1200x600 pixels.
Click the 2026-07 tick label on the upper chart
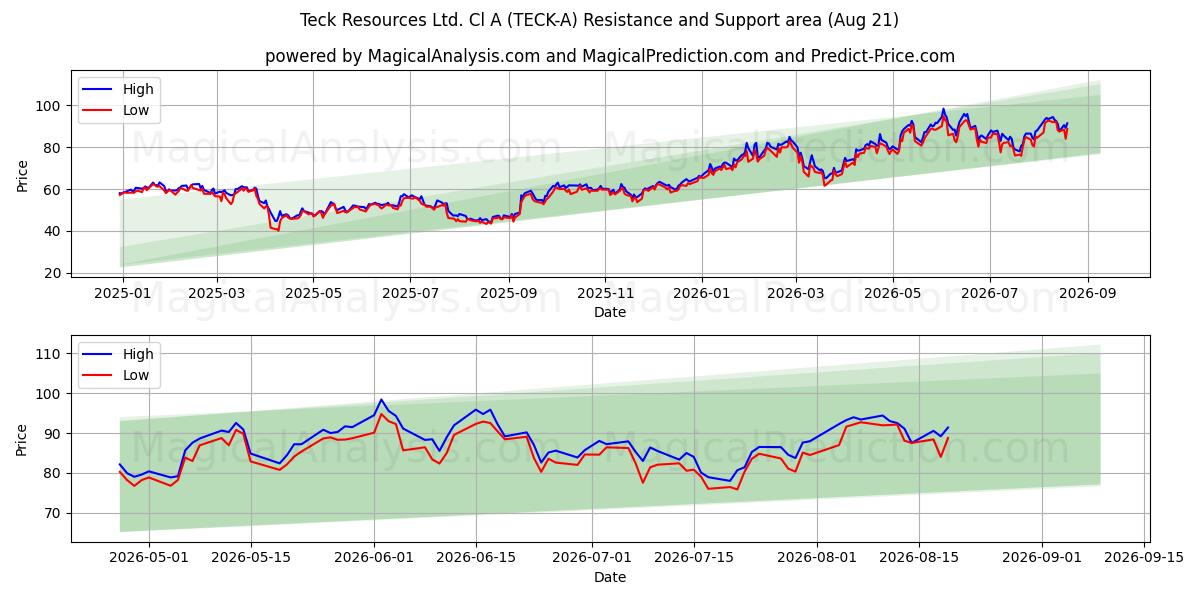pyautogui.click(x=989, y=293)
